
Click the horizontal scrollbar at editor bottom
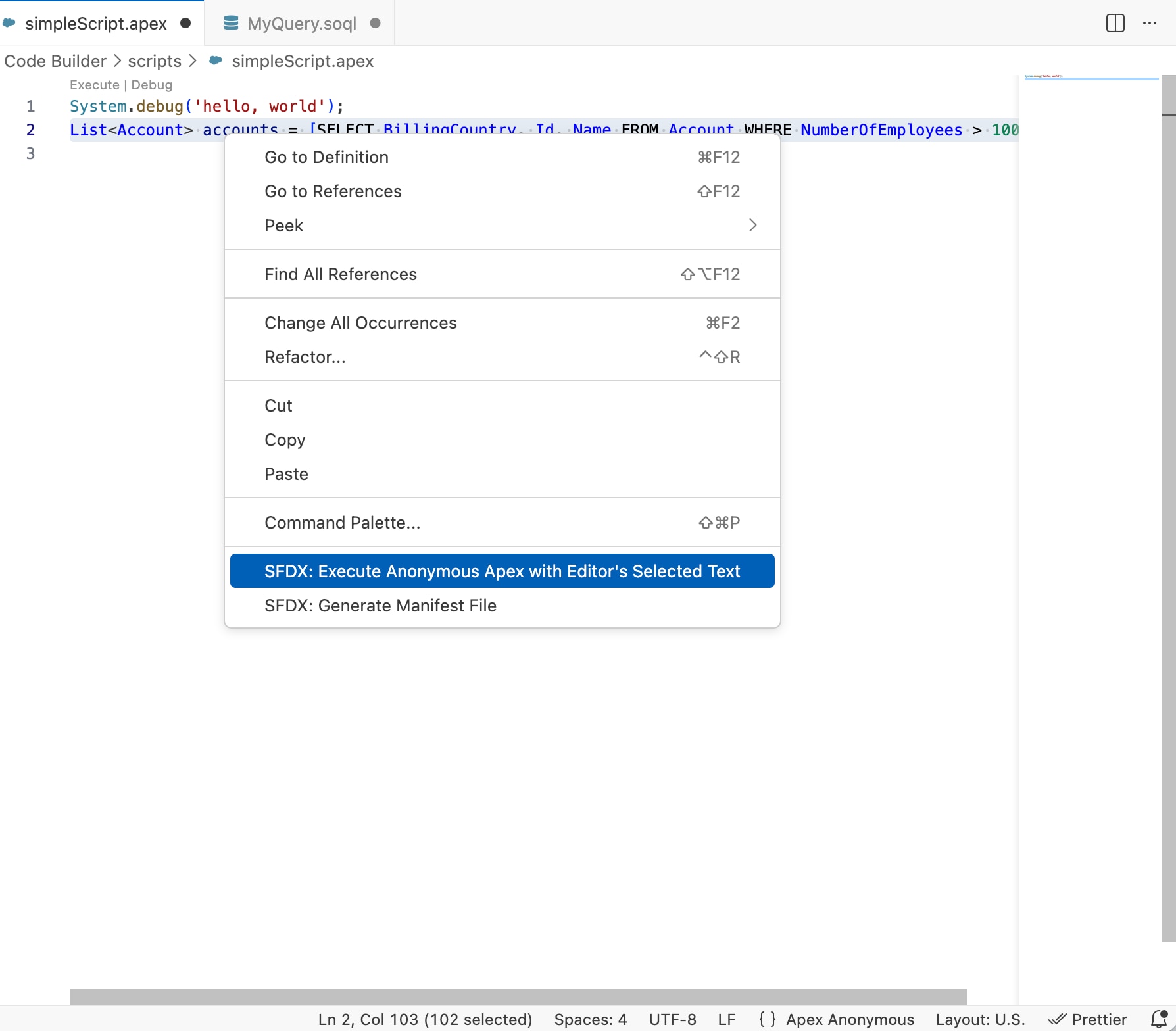pos(518,996)
